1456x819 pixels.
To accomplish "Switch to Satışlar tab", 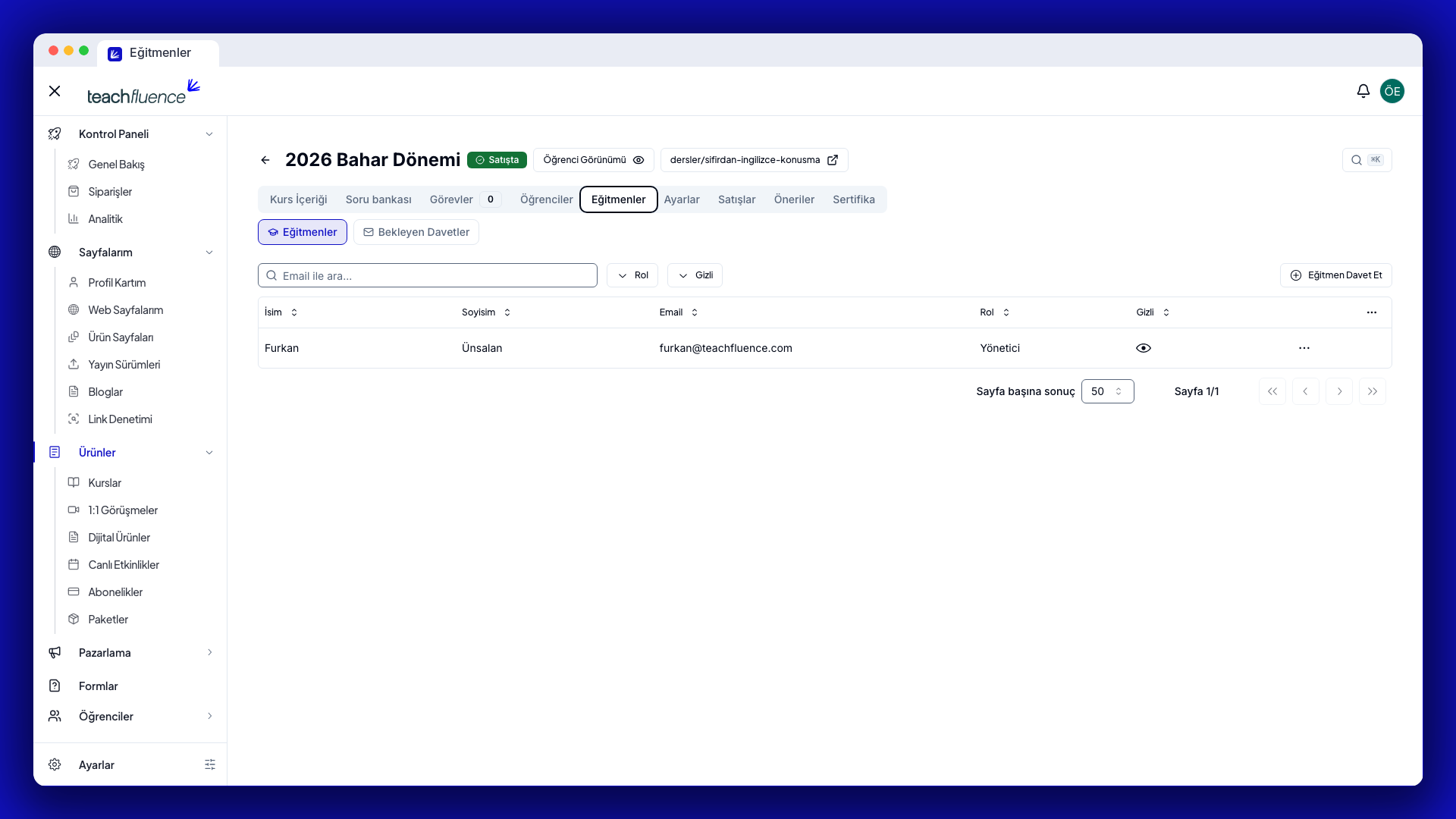I will 736,199.
